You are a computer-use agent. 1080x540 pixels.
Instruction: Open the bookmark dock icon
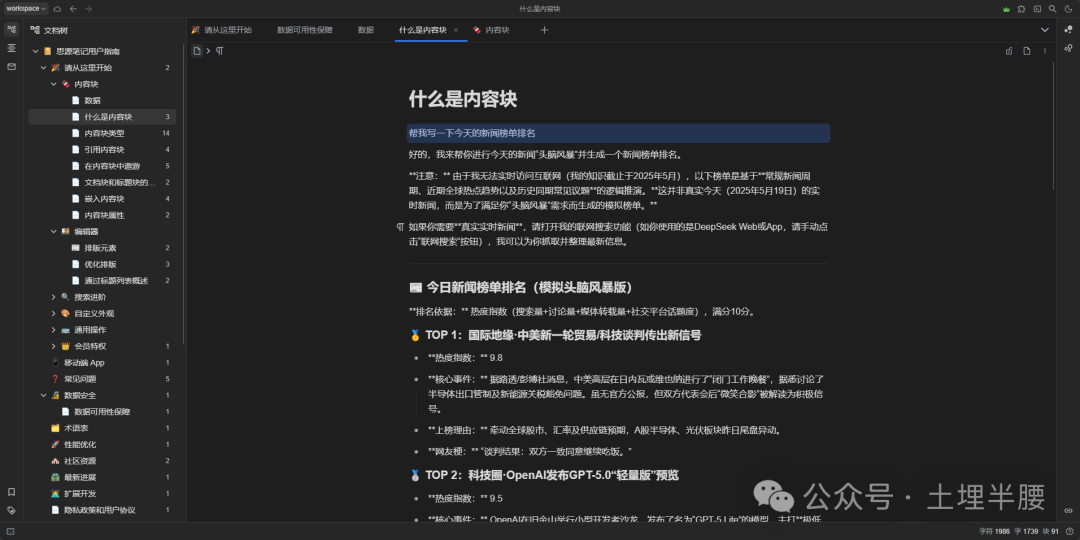coord(11,492)
